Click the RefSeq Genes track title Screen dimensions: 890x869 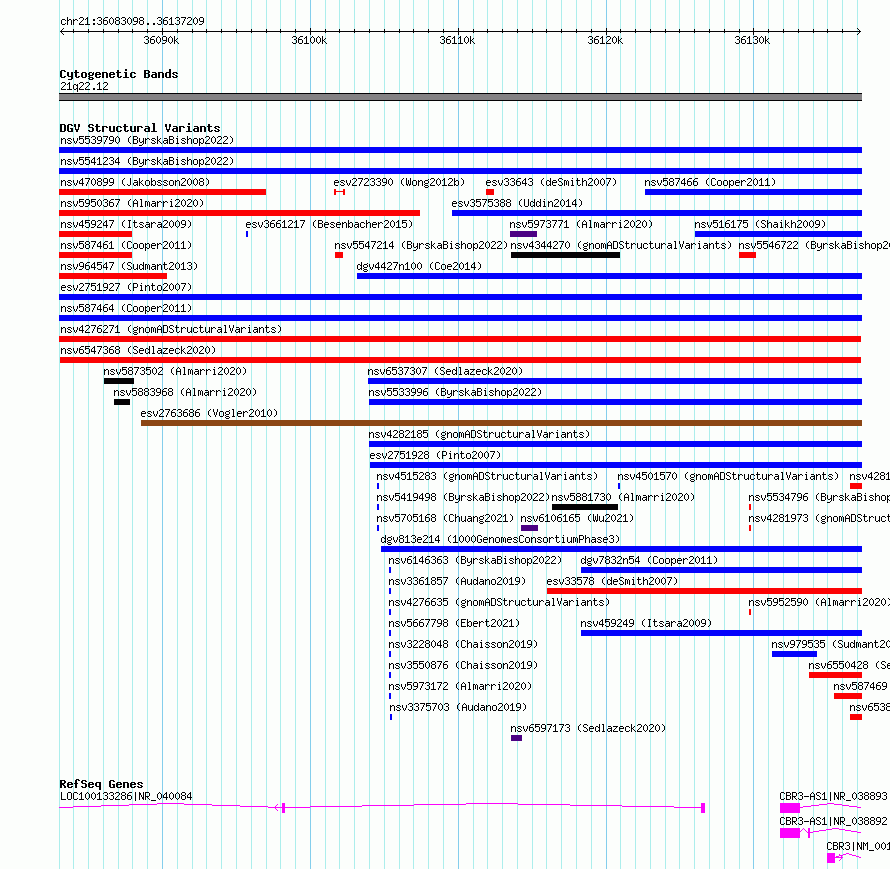coord(101,784)
